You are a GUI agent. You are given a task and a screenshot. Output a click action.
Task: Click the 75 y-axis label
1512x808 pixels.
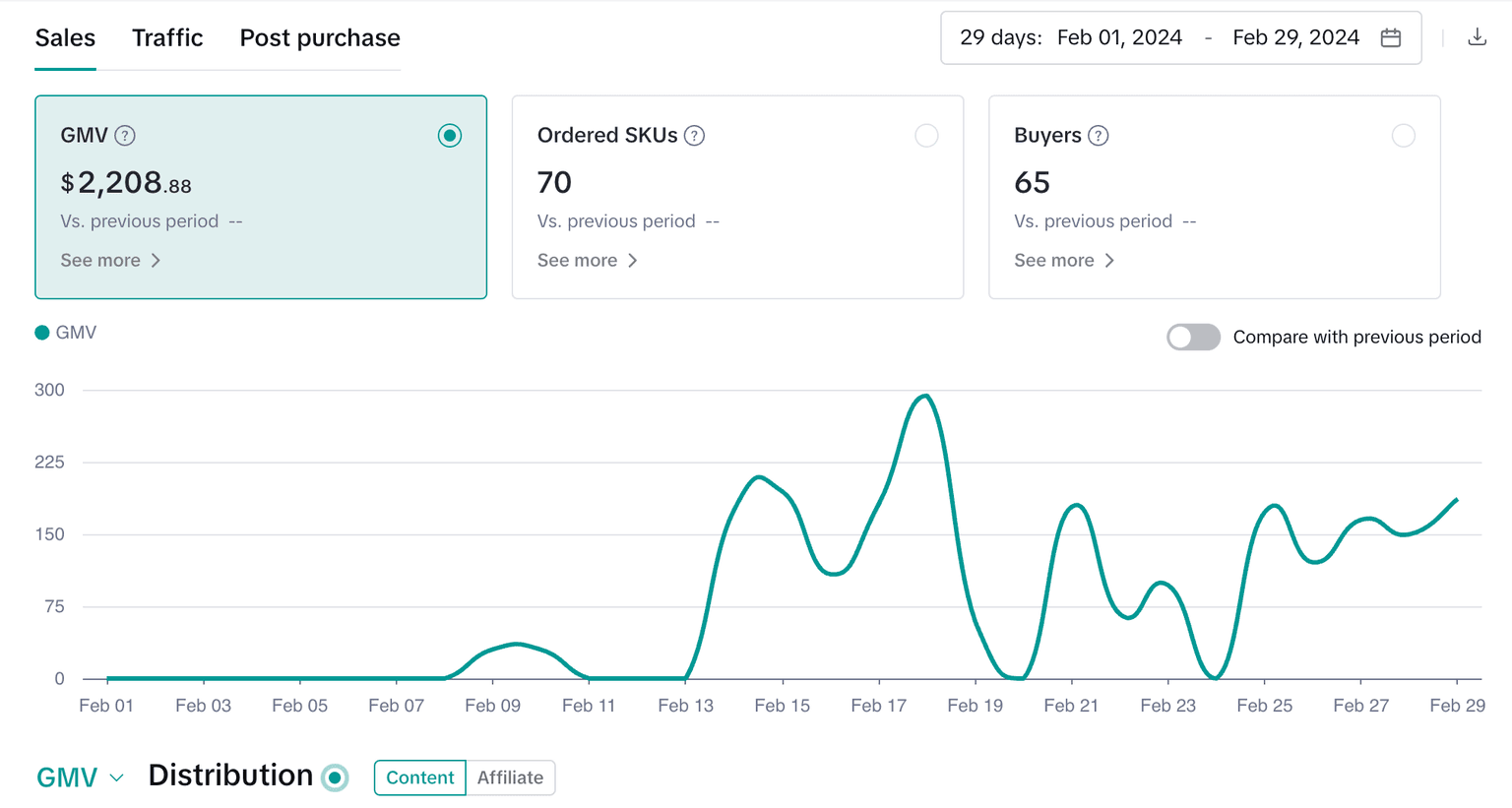pos(54,606)
